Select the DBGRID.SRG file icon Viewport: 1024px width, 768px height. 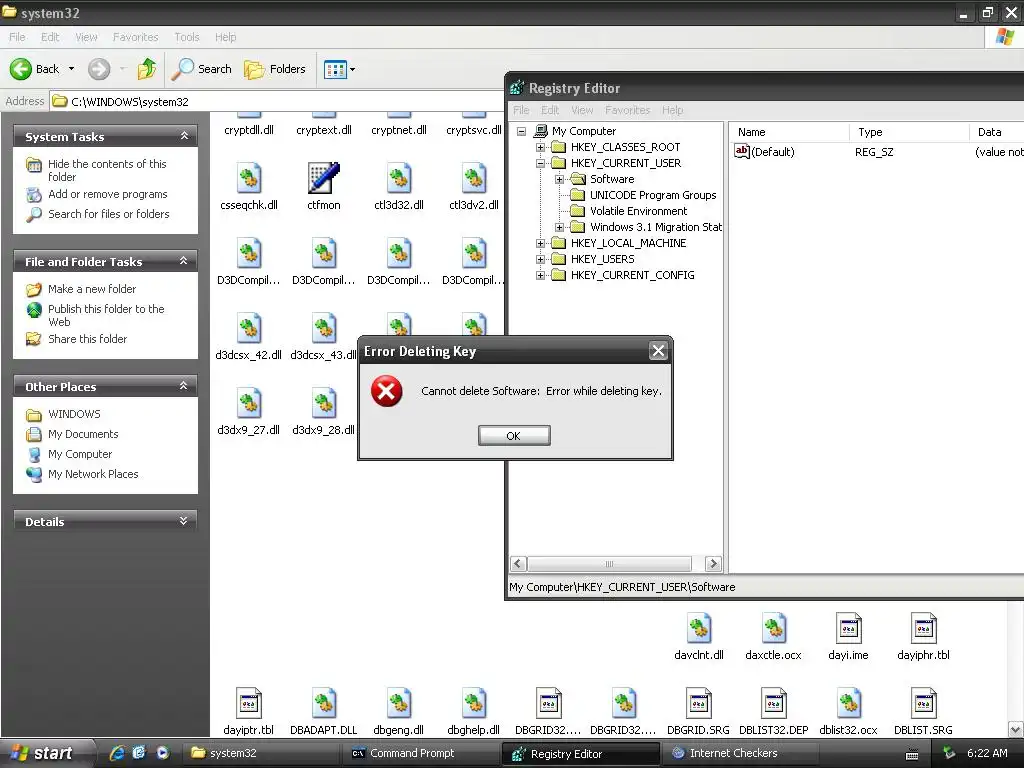pyautogui.click(x=699, y=704)
